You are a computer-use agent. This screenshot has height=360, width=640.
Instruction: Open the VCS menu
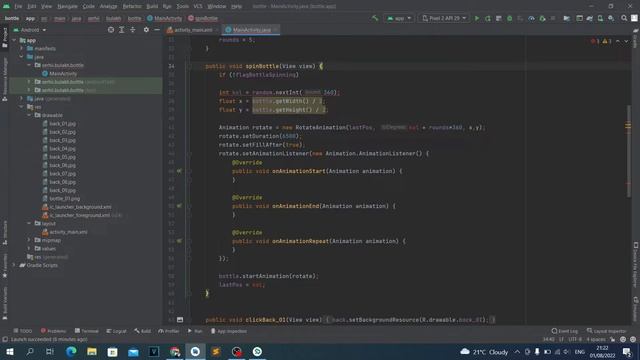point(198,6)
